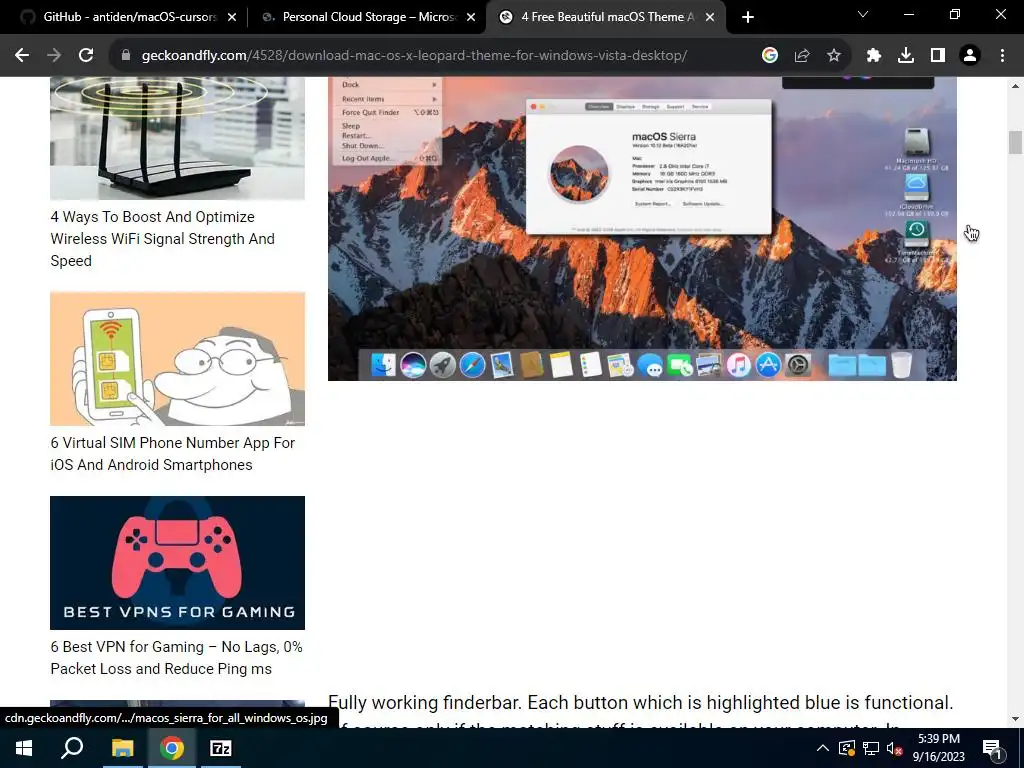Open 7-Zip from the taskbar
This screenshot has width=1024, height=768.
point(221,748)
